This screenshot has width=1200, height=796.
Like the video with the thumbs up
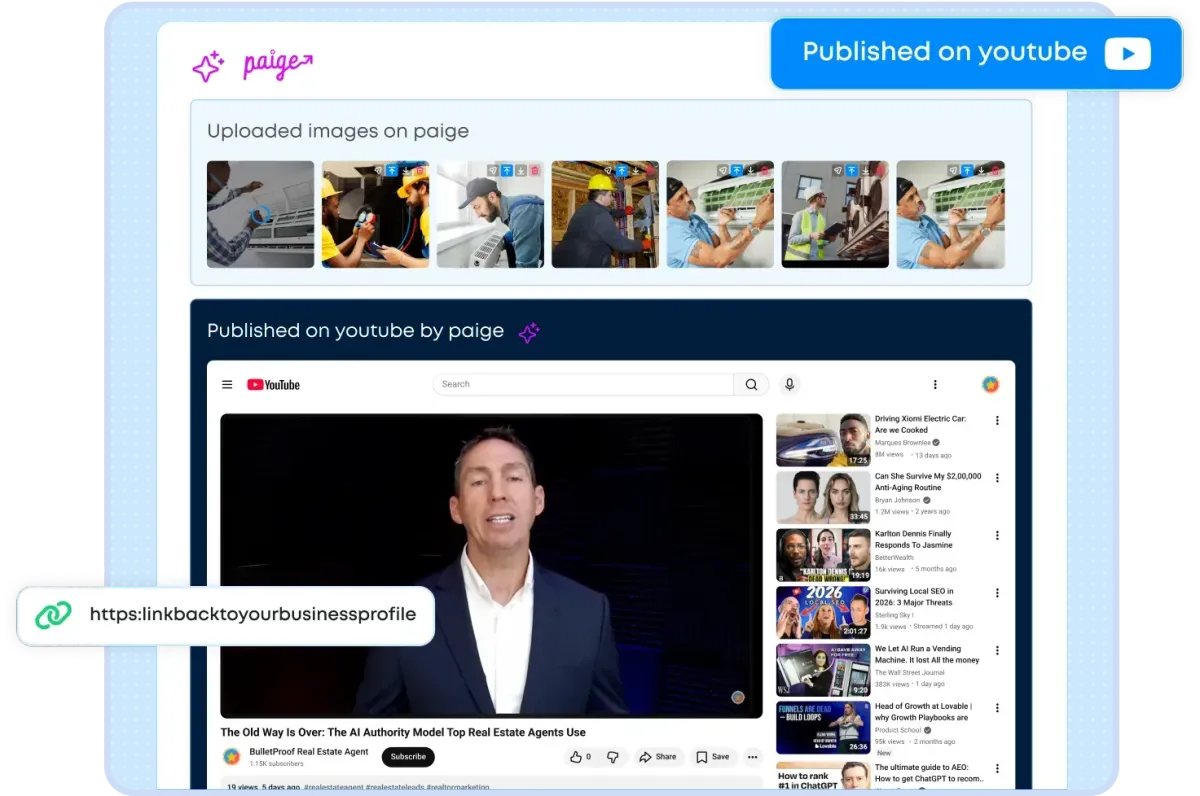(x=575, y=757)
